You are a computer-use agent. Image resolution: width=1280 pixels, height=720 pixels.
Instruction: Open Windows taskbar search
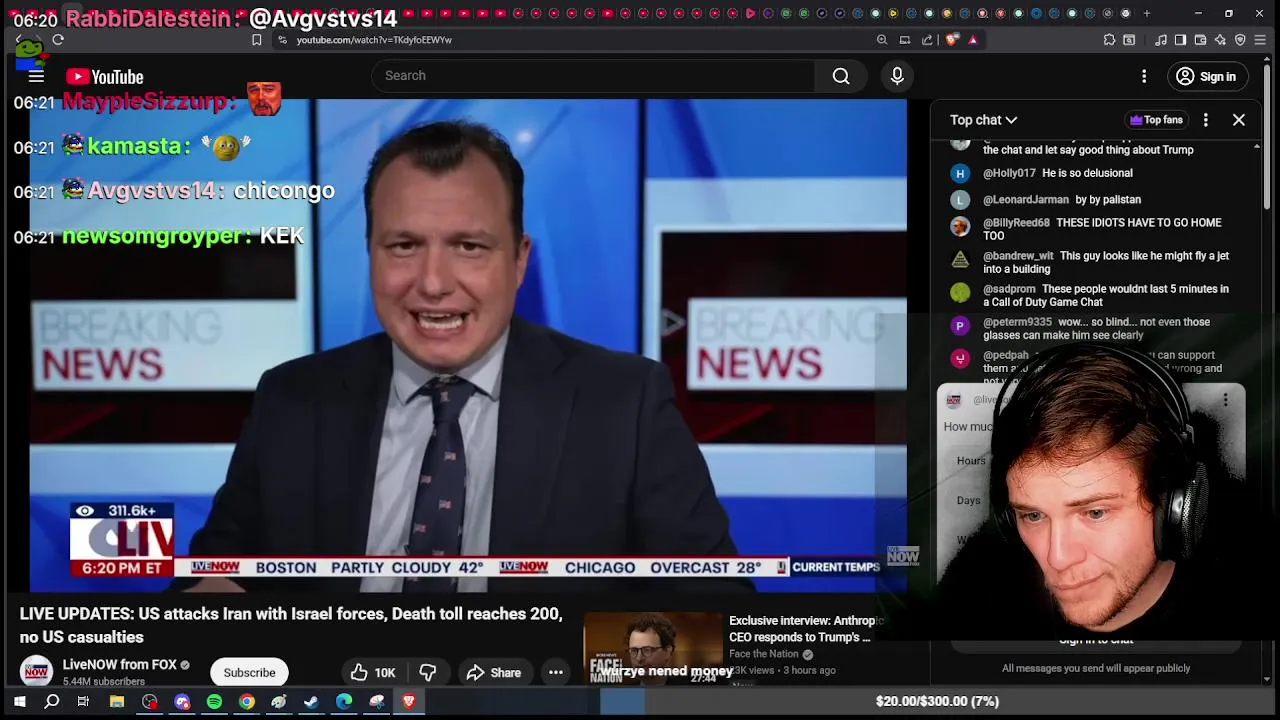52,702
